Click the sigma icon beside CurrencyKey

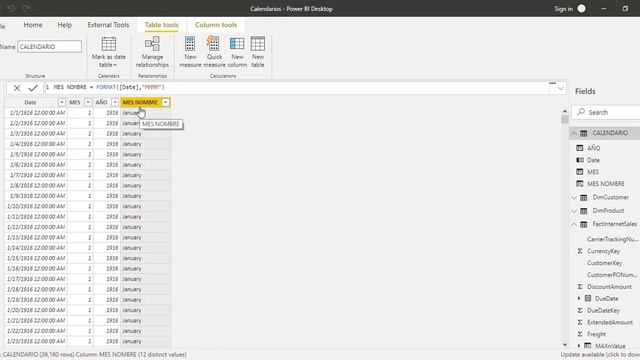coord(580,251)
